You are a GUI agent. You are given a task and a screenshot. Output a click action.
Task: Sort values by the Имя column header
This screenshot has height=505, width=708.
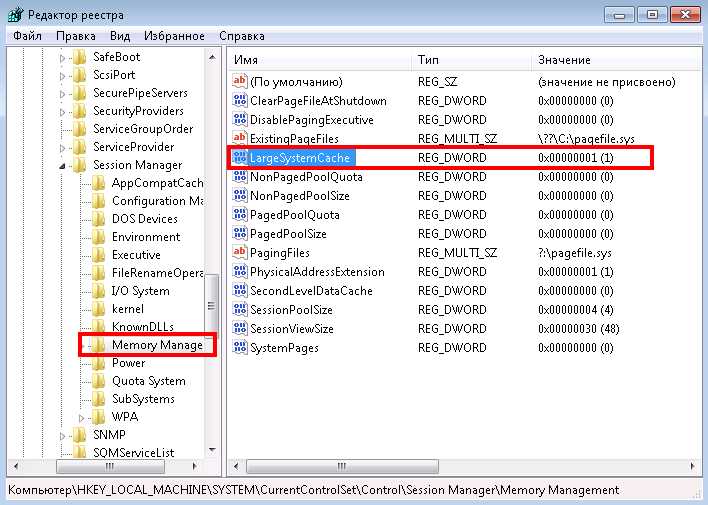click(320, 60)
